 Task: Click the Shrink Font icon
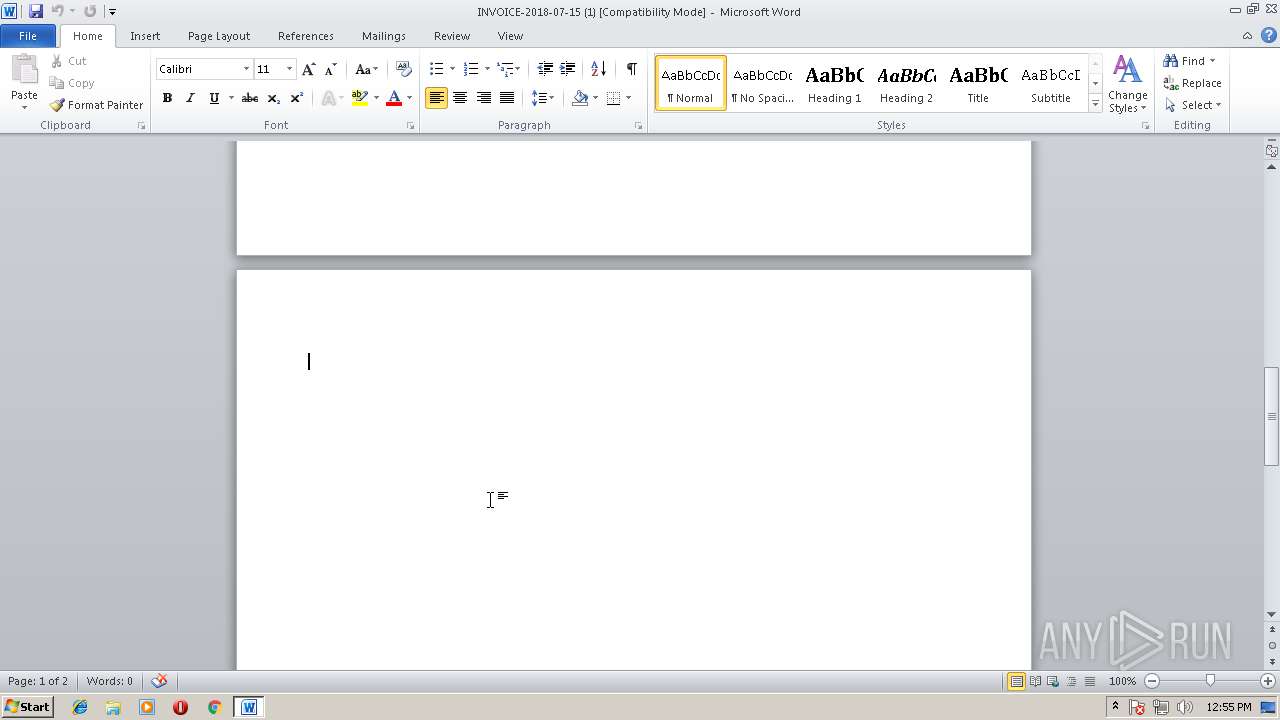coord(330,69)
